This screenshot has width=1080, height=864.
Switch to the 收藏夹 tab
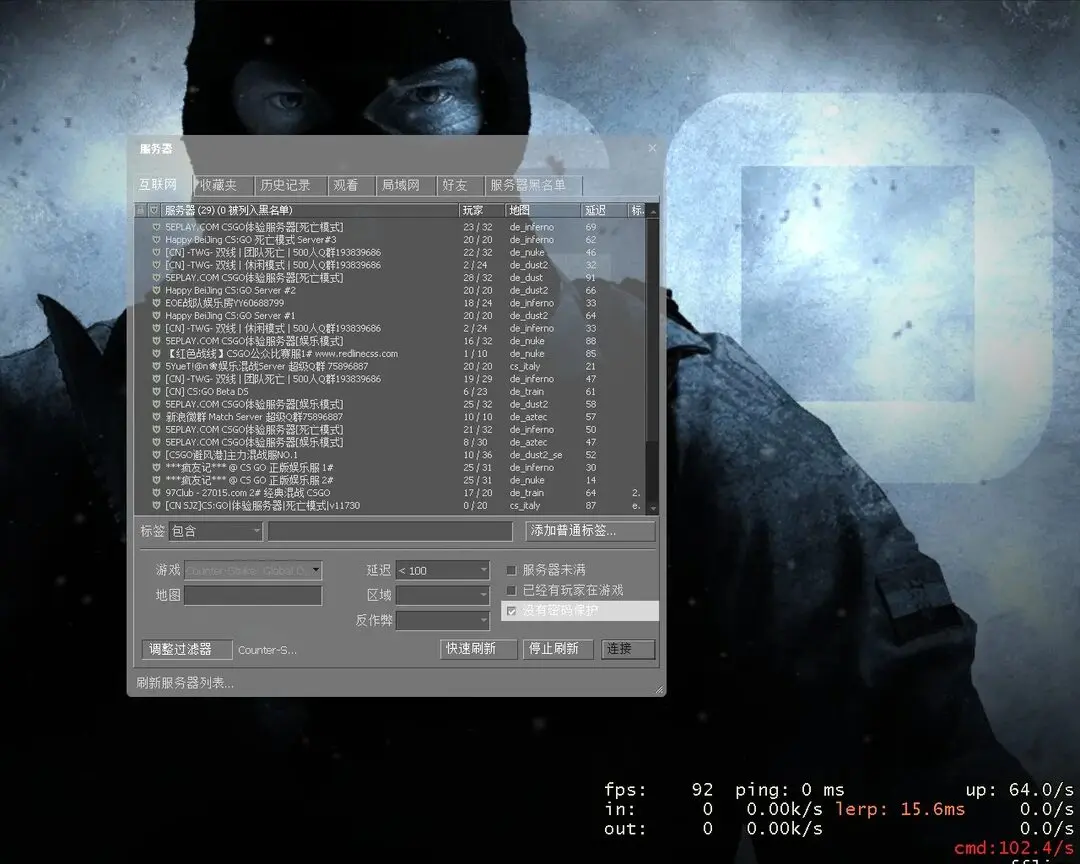(x=219, y=185)
